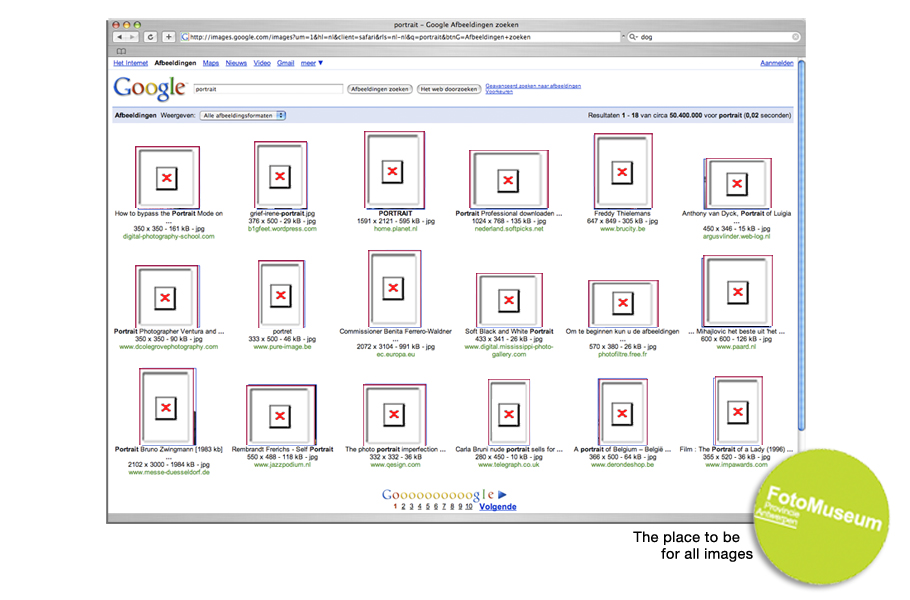Open the Om te beginnen kun u thumbnail
This screenshot has height=600, width=910.
[x=623, y=303]
